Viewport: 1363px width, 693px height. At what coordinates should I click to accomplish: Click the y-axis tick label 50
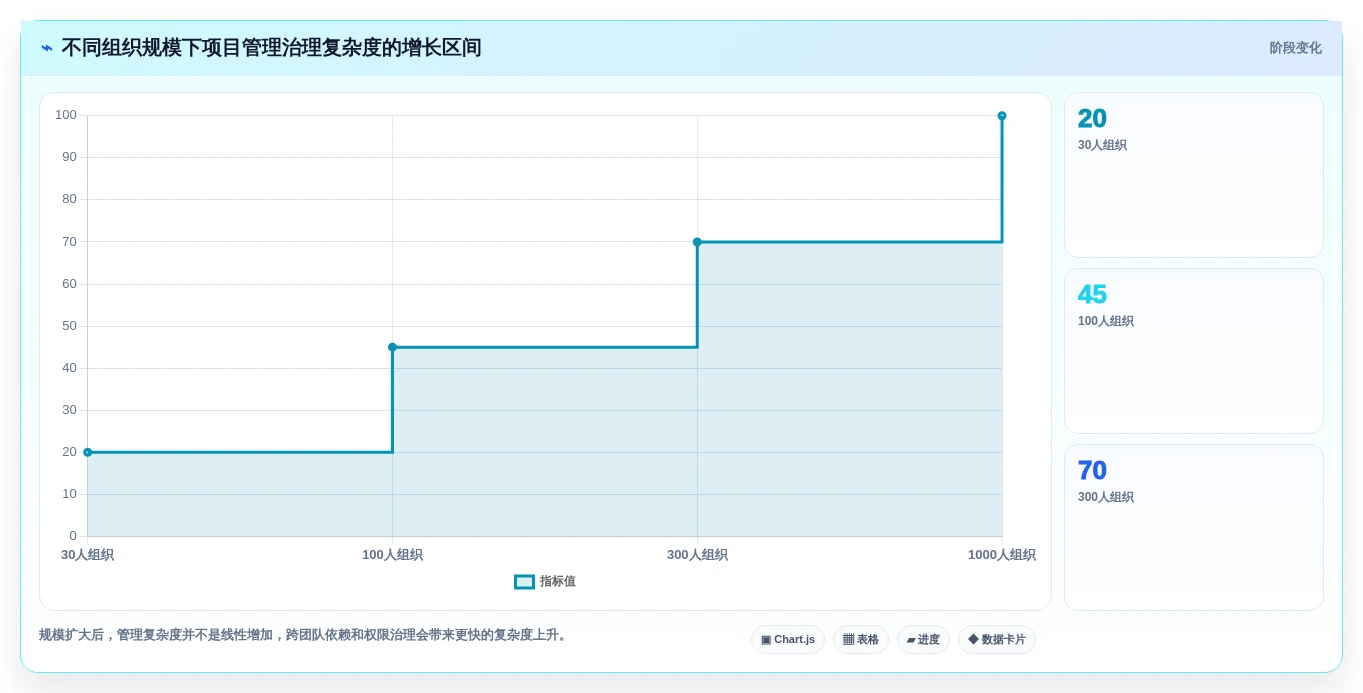click(69, 326)
